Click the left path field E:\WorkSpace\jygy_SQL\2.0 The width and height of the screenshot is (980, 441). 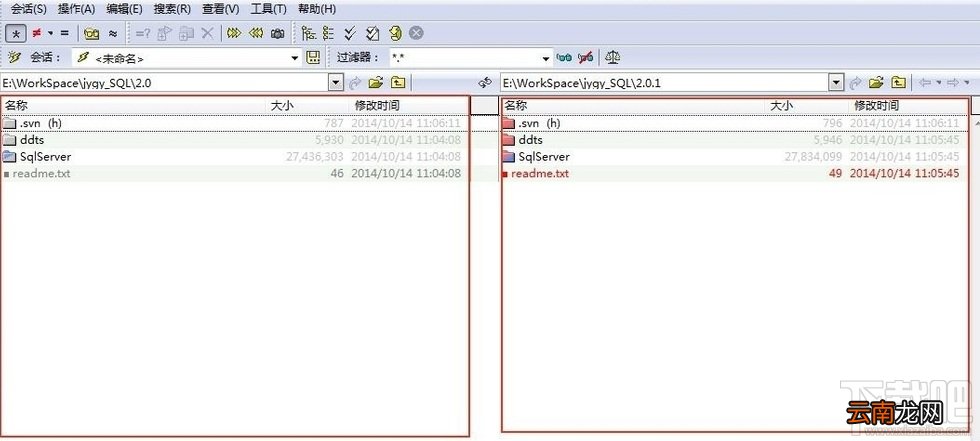tap(164, 82)
